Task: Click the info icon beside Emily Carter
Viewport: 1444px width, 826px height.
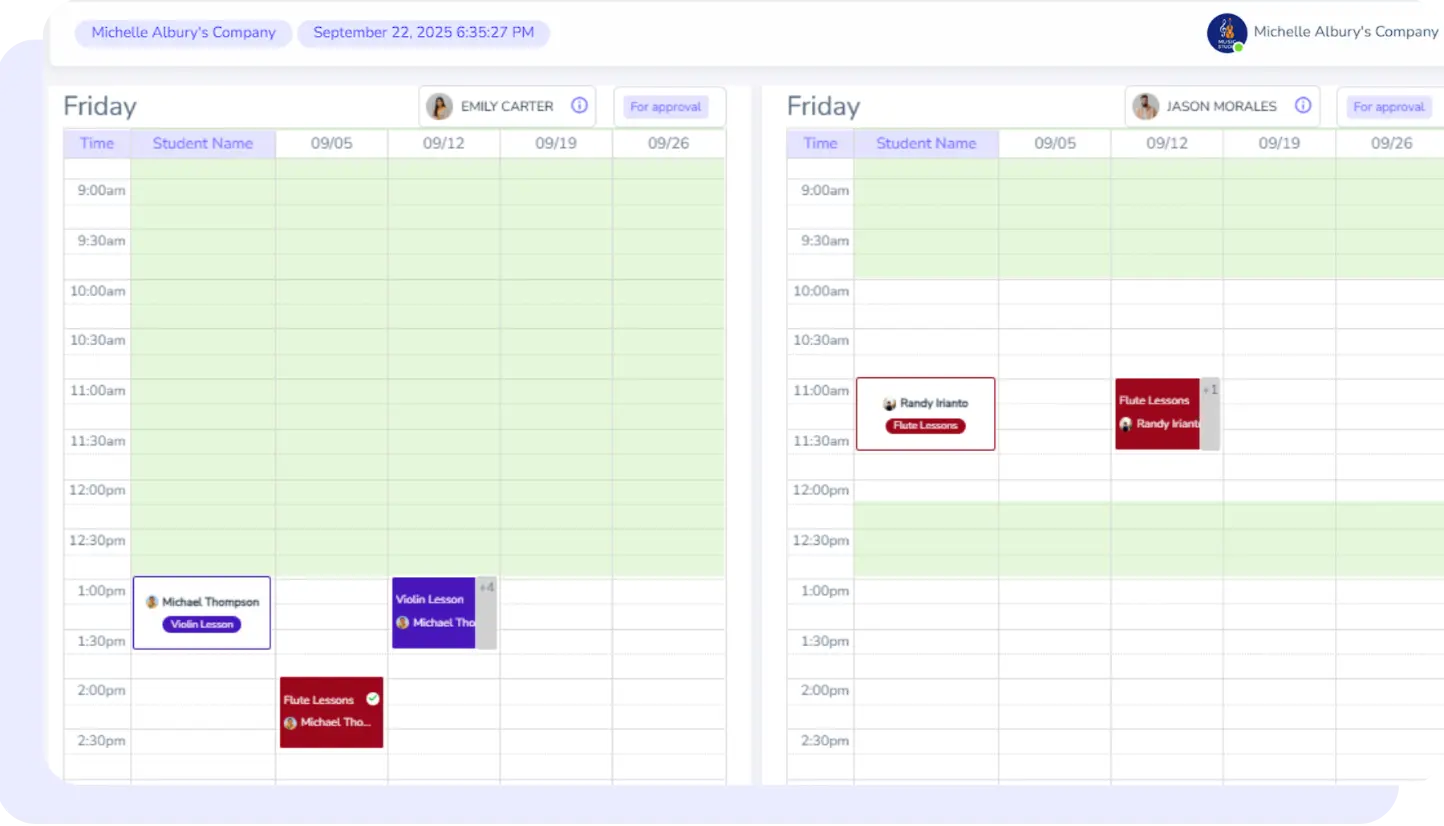Action: click(x=579, y=106)
